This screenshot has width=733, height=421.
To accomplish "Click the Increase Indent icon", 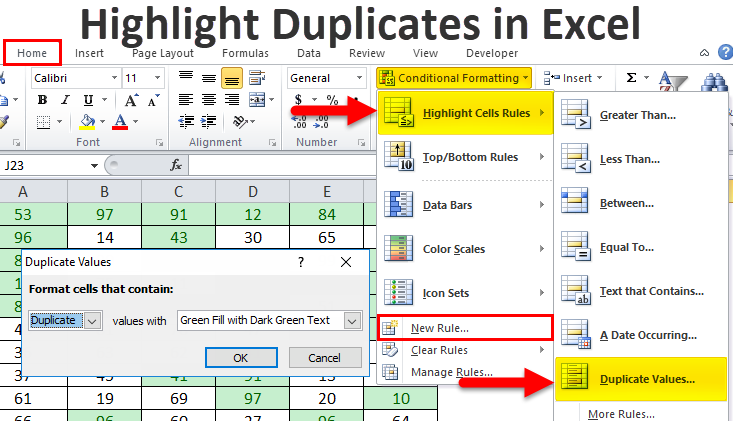I will point(208,122).
